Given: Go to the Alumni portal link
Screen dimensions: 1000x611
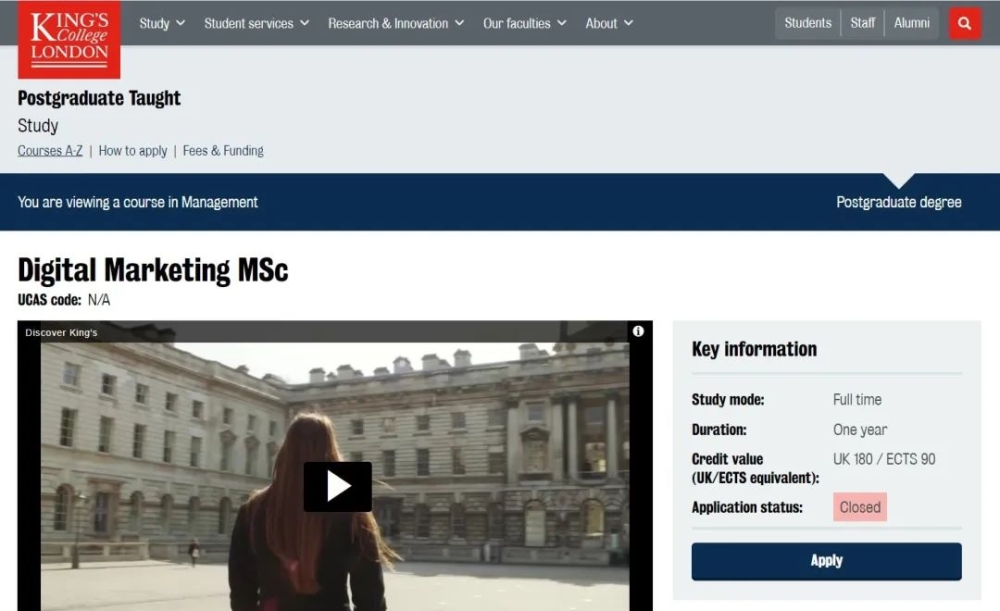Looking at the screenshot, I should coord(911,23).
